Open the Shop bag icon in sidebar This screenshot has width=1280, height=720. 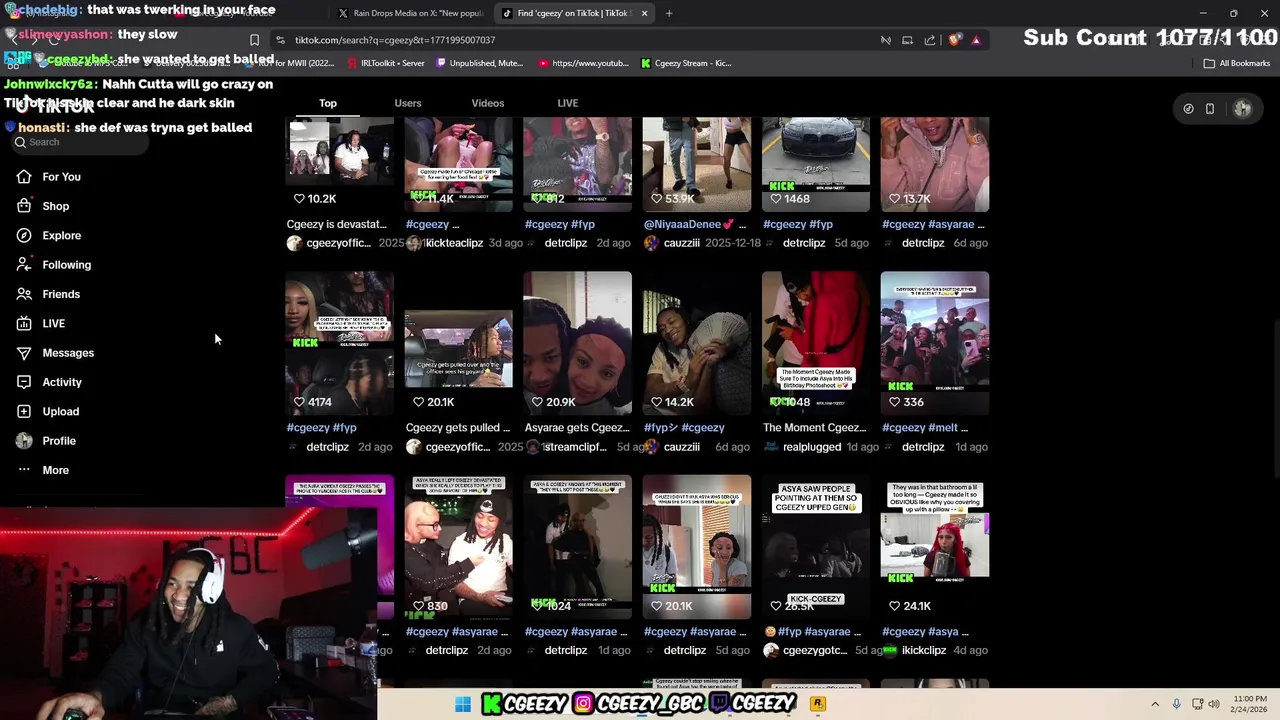point(24,206)
